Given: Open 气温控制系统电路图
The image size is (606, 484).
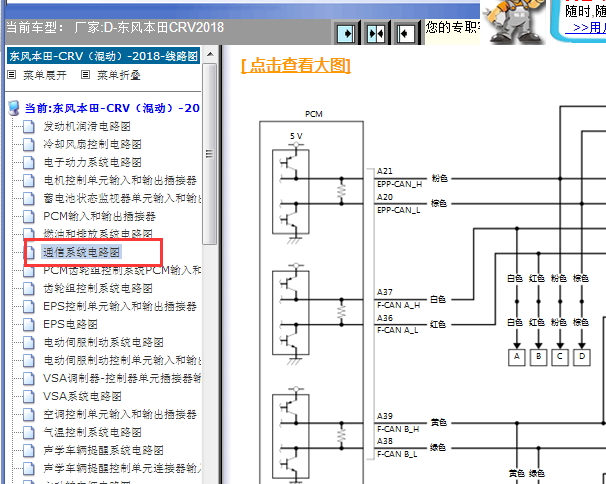Looking at the screenshot, I should [92, 432].
